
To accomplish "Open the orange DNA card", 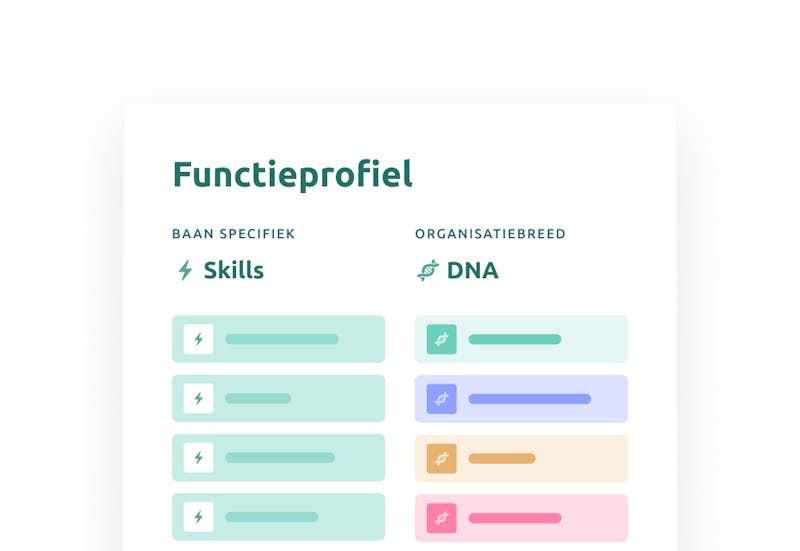I will coord(521,458).
